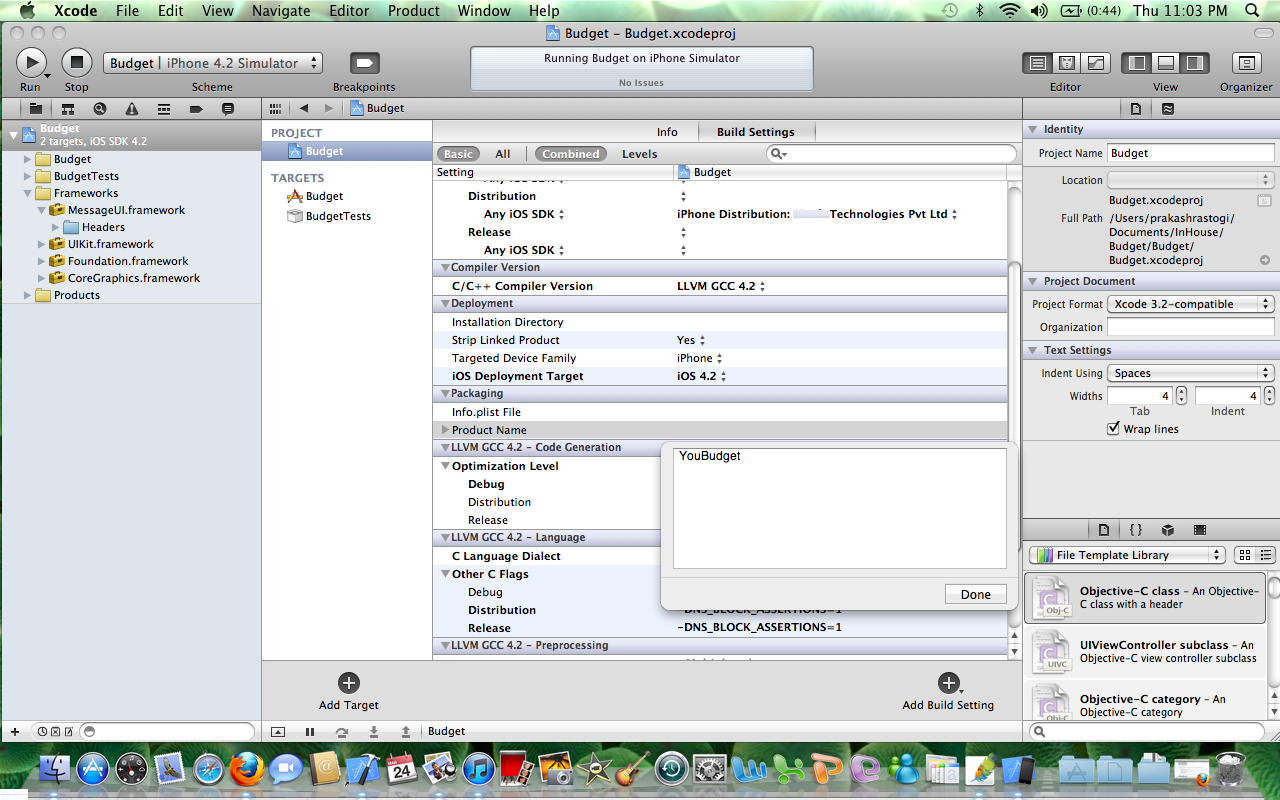Select the Basic settings filter
Viewport: 1280px width, 800px height.
(x=458, y=154)
